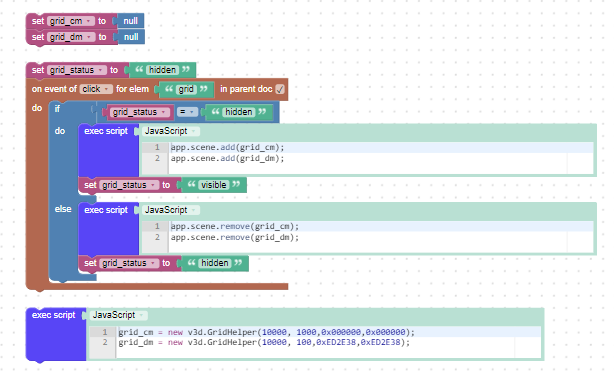Open grid_status dropdown in the if condition
The height and width of the screenshot is (371, 614).
tap(139, 112)
